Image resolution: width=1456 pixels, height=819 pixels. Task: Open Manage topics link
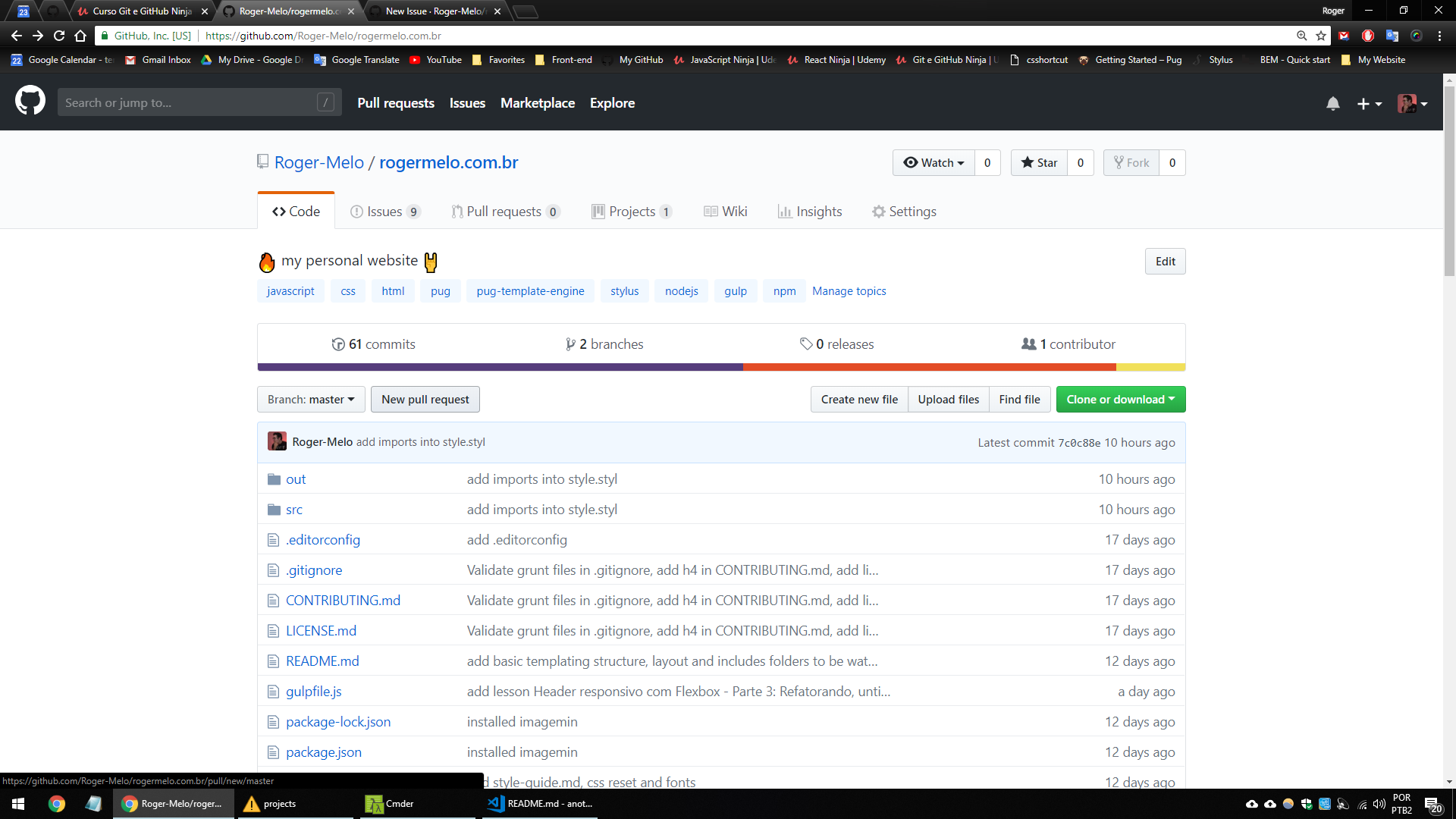tap(849, 290)
